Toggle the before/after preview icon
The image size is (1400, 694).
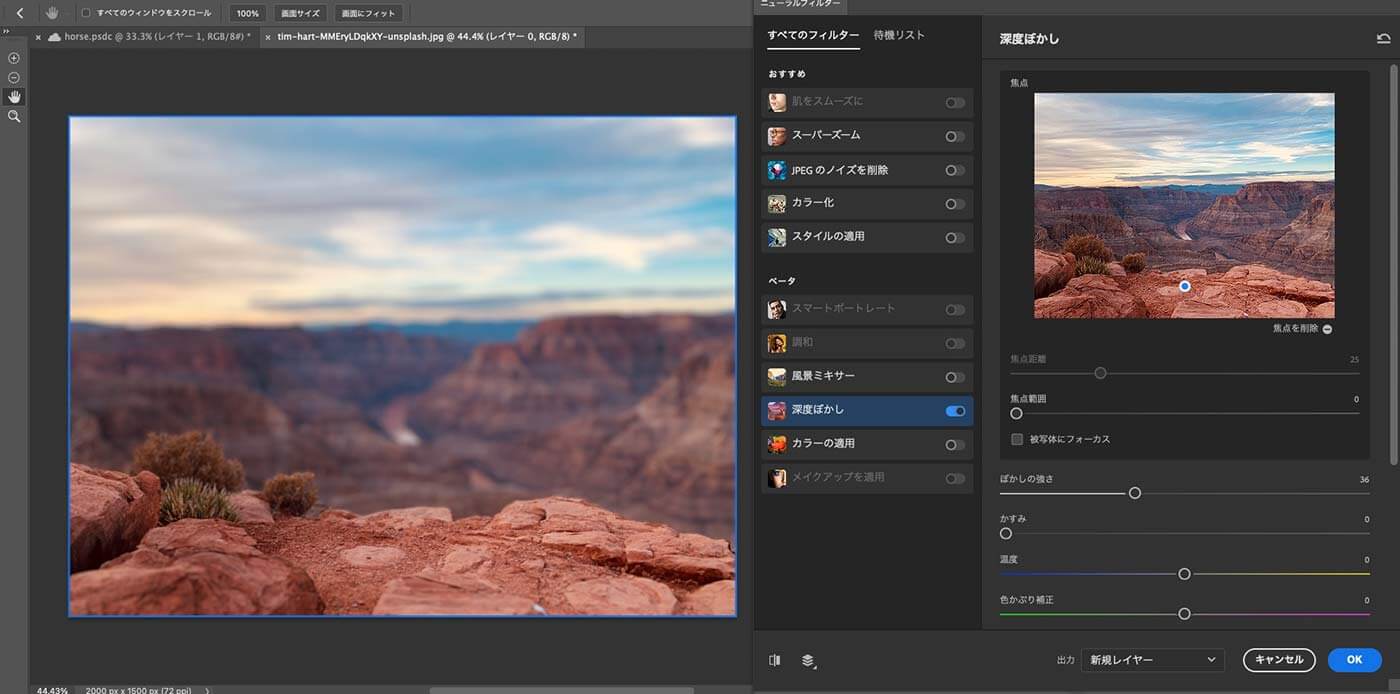pyautogui.click(x=775, y=660)
